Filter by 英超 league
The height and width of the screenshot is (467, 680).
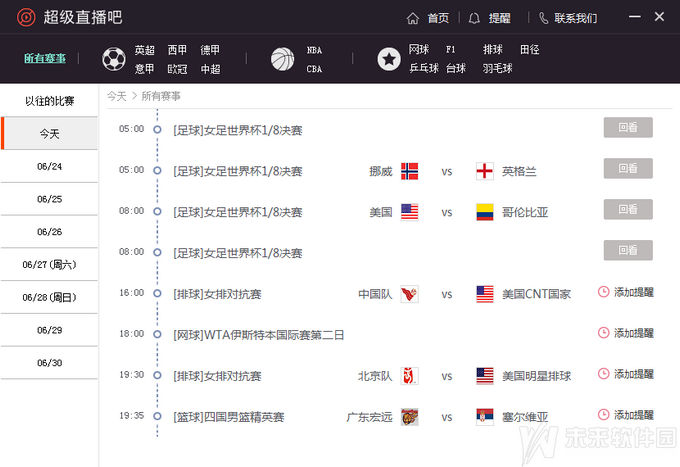tap(144, 50)
